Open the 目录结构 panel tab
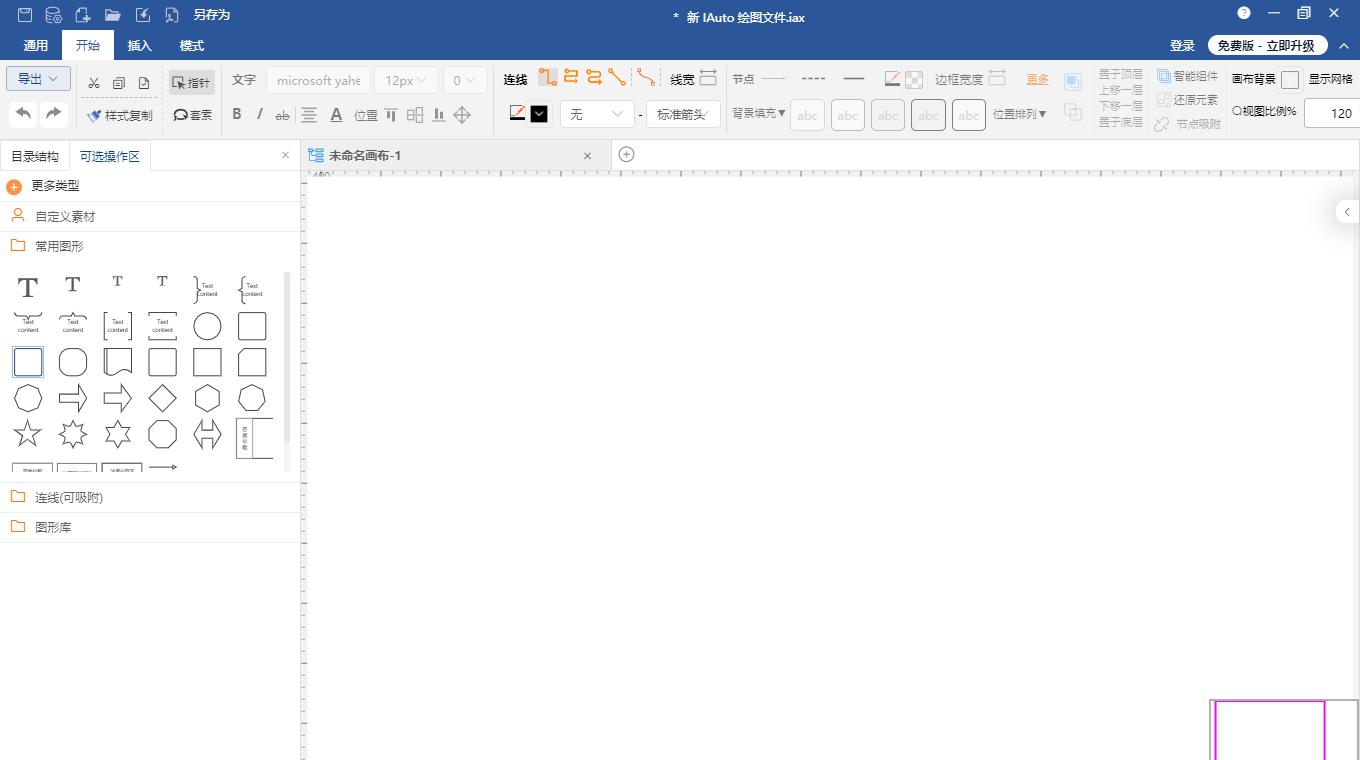This screenshot has height=760, width=1360. pyautogui.click(x=35, y=156)
